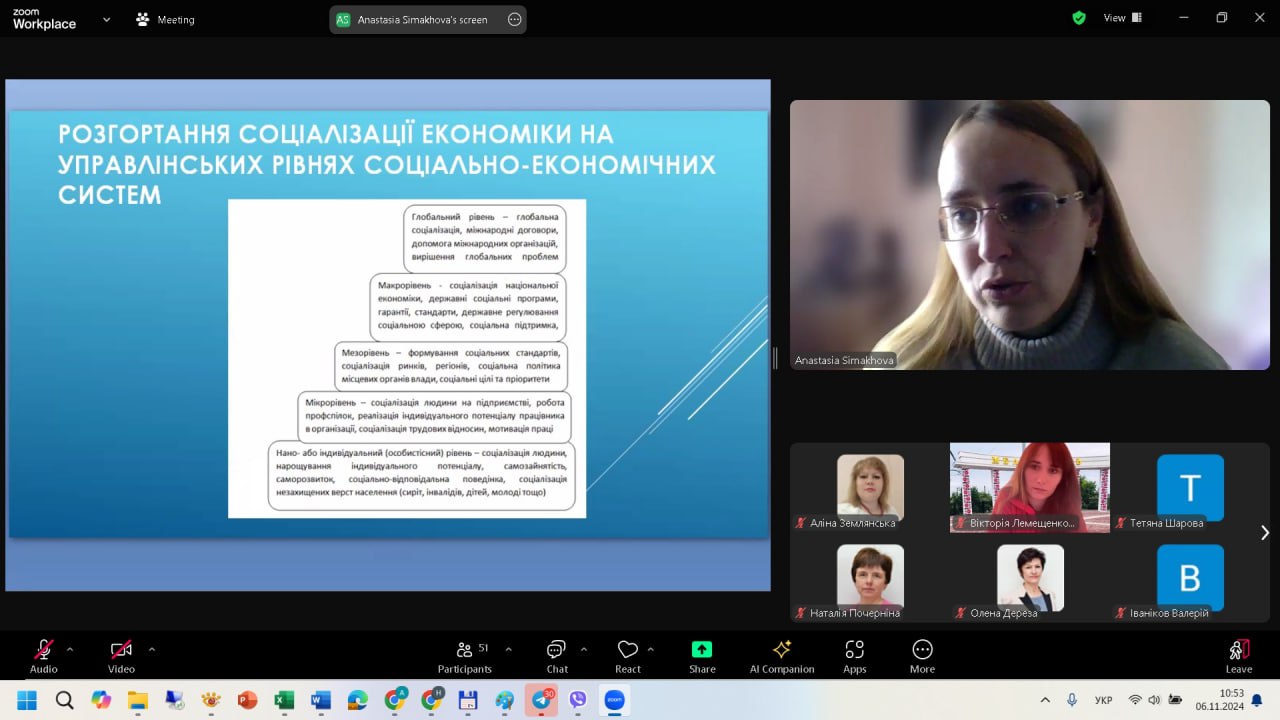Select Іваніков Валерій's participant tile

pos(1190,578)
